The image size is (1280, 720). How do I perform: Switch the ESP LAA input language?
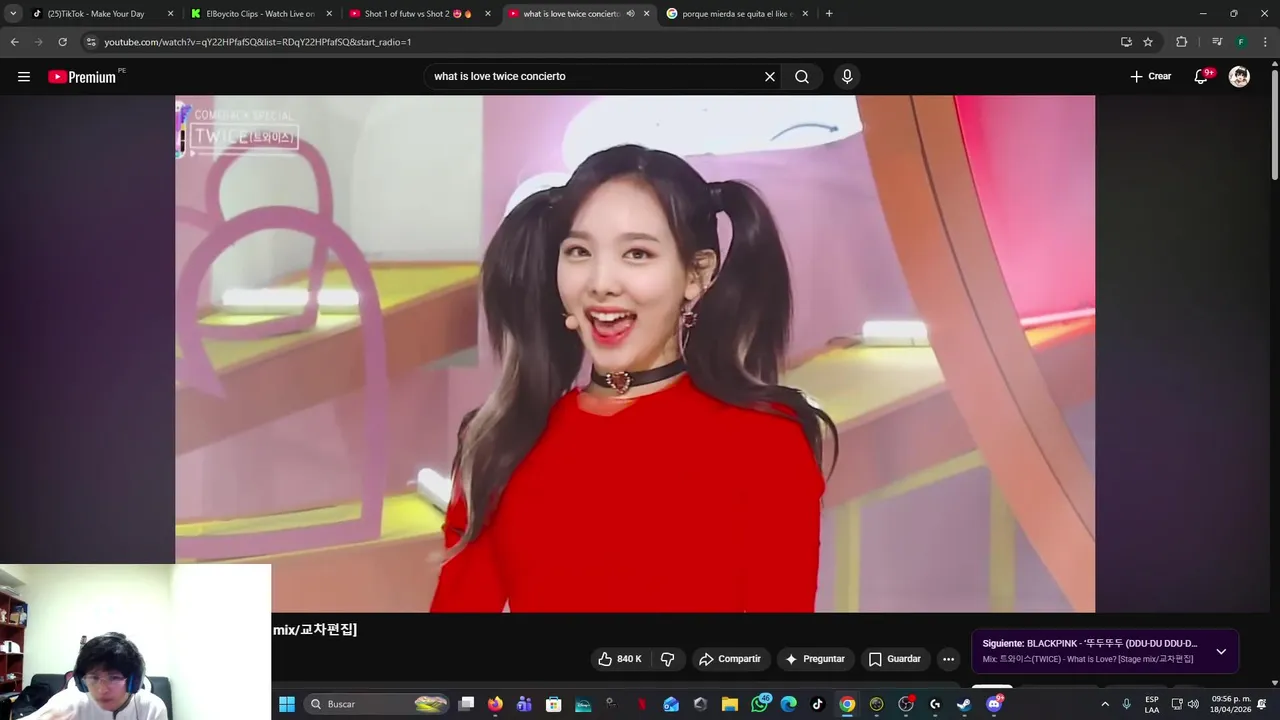pyautogui.click(x=1152, y=704)
